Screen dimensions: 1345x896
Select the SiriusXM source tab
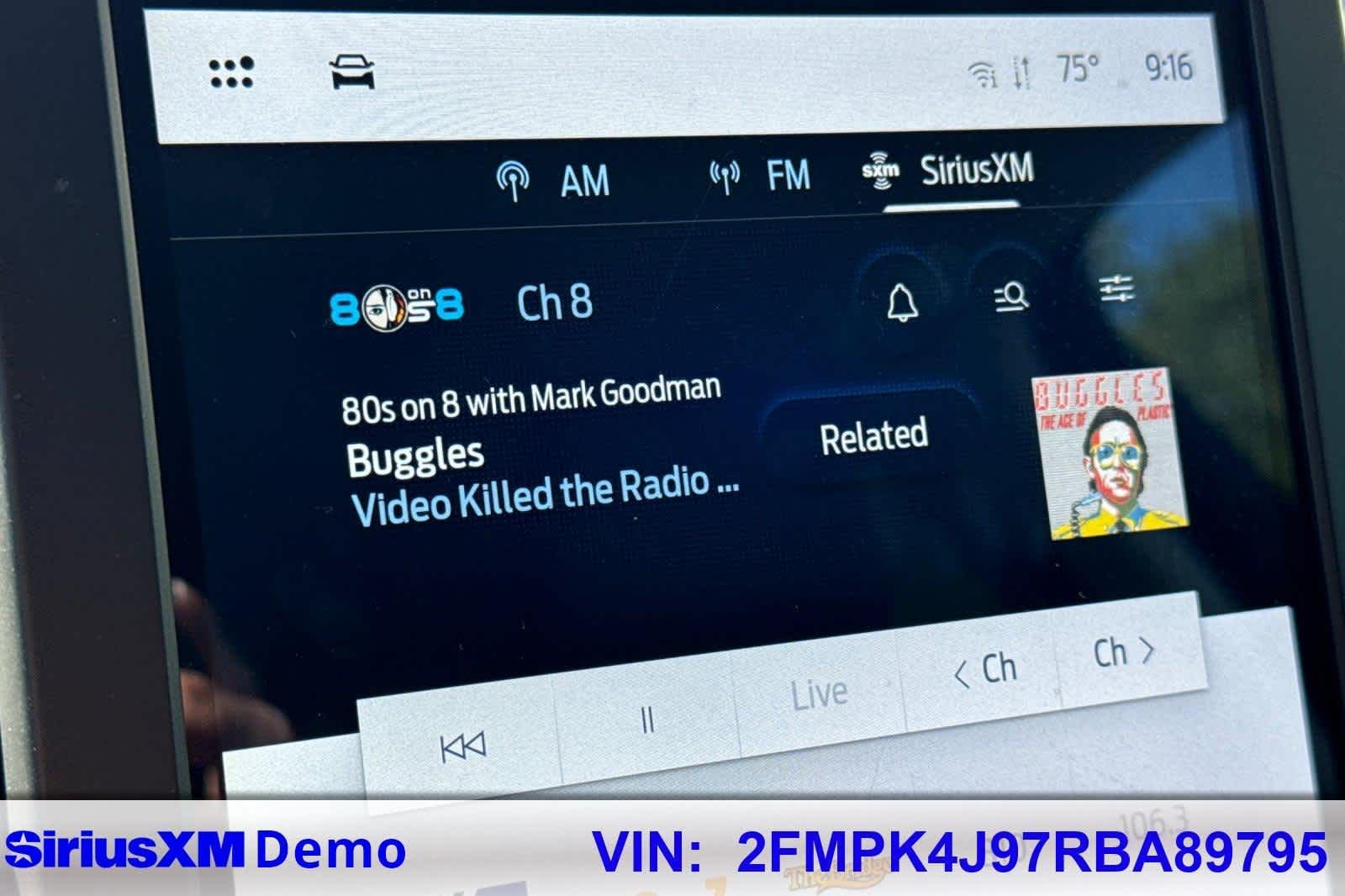click(947, 171)
